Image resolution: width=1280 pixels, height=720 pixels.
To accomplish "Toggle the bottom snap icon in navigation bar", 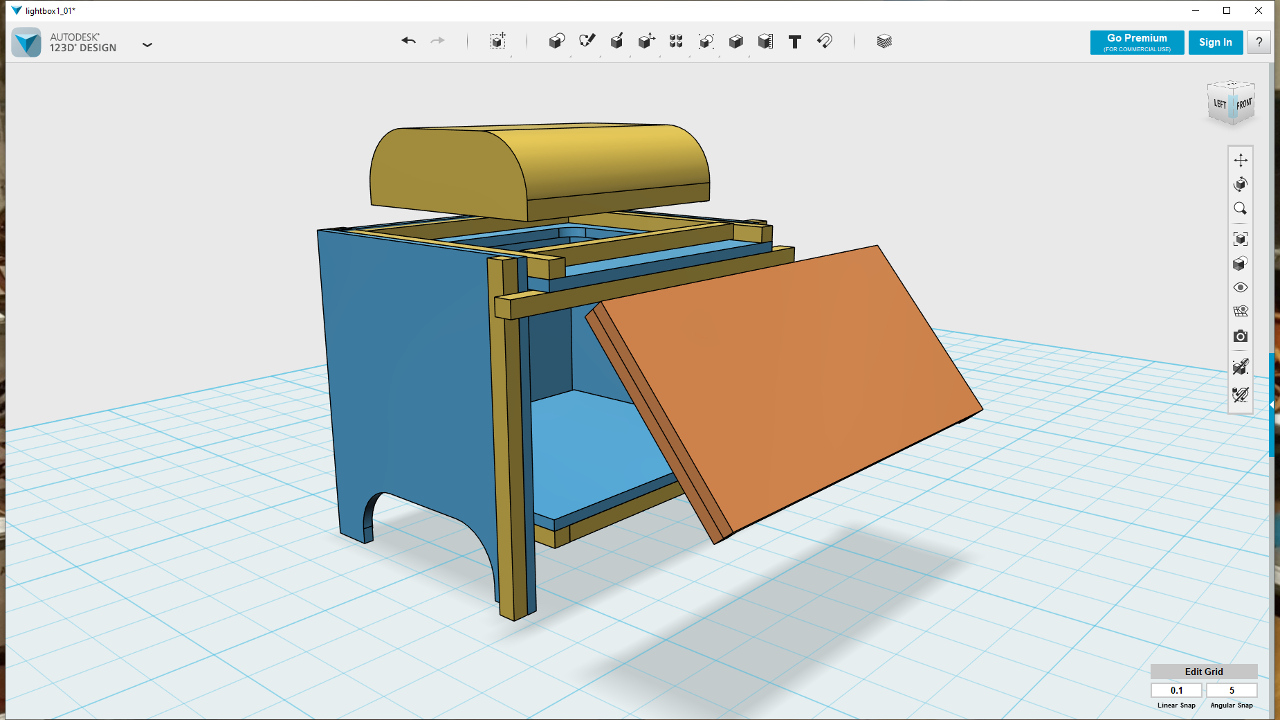I will (x=1241, y=396).
